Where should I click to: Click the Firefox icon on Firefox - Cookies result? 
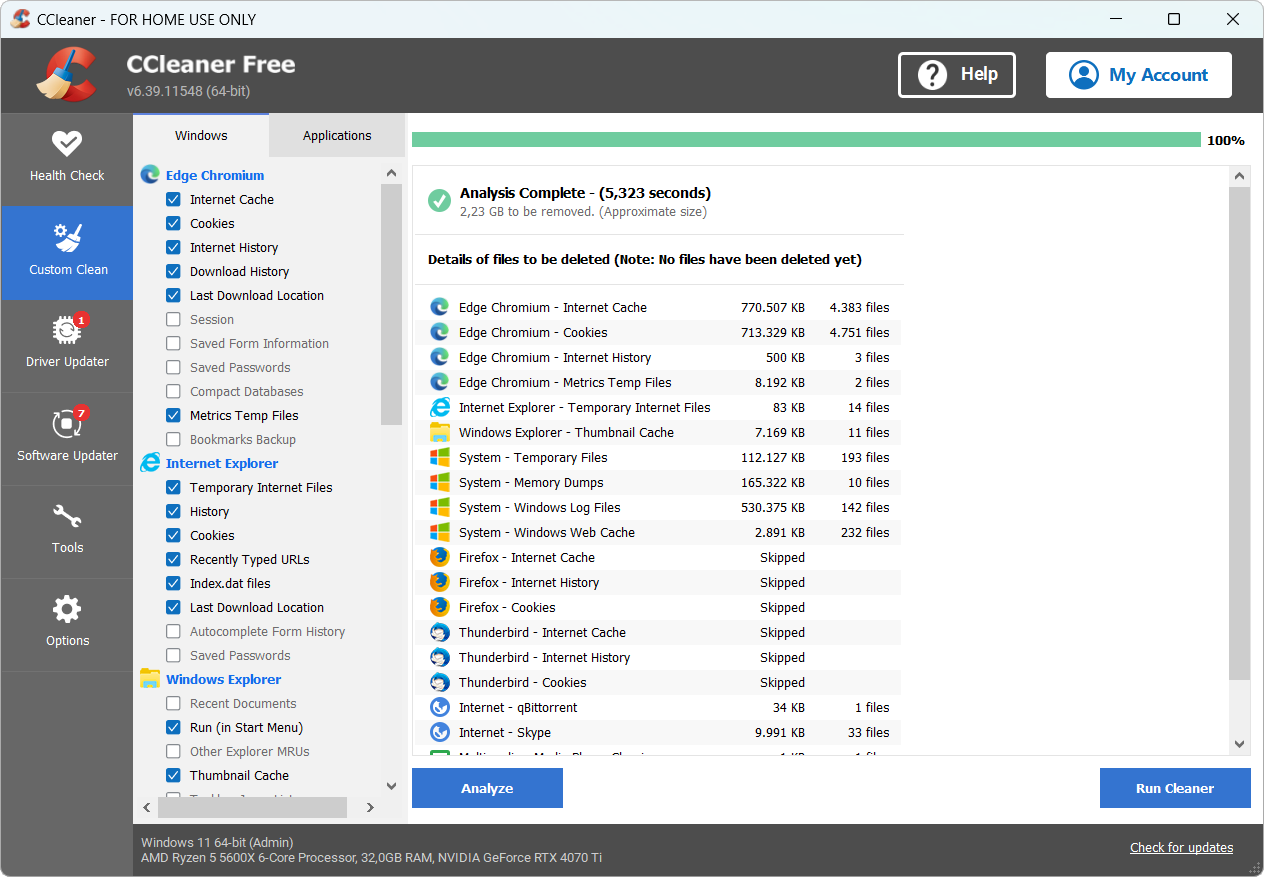coord(440,607)
